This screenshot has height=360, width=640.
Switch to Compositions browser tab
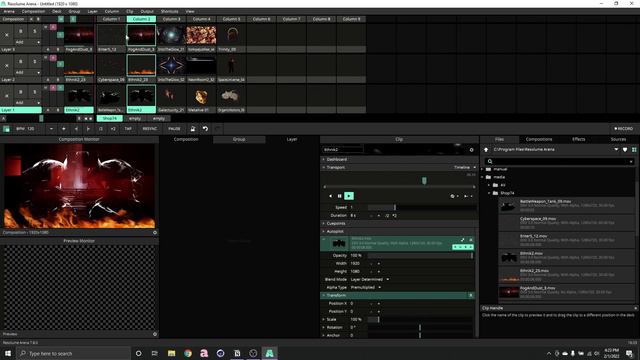(539, 139)
